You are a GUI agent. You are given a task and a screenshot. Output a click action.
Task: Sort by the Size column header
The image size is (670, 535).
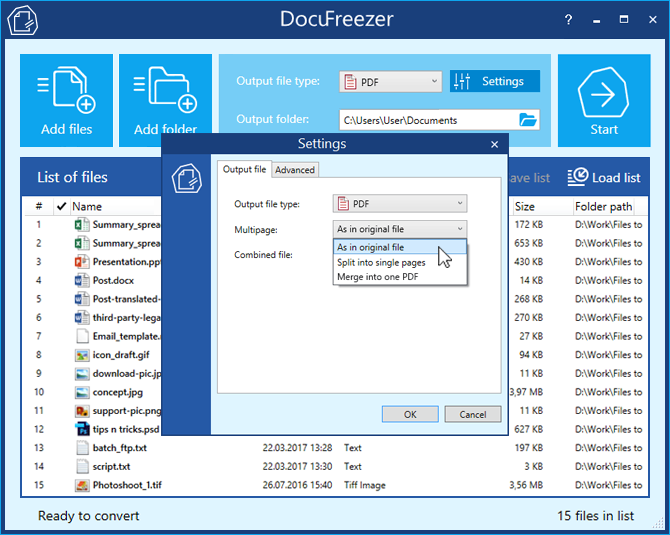click(525, 206)
